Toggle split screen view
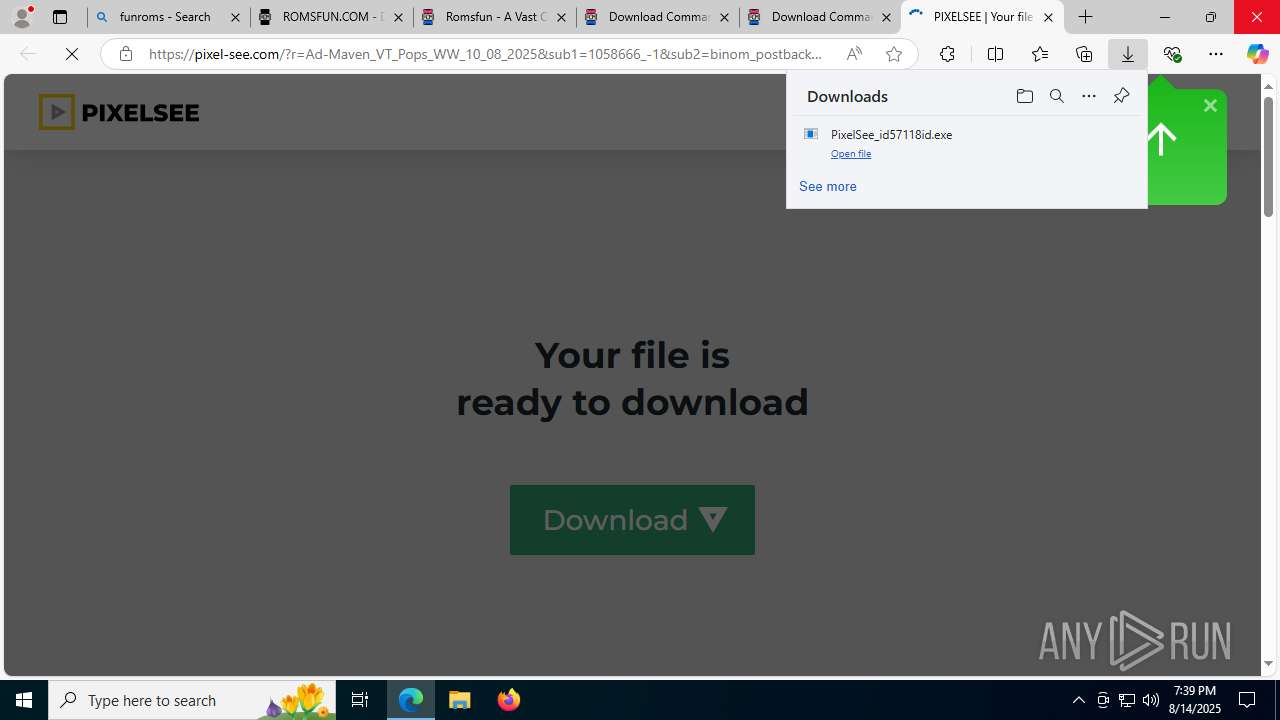 995,54
